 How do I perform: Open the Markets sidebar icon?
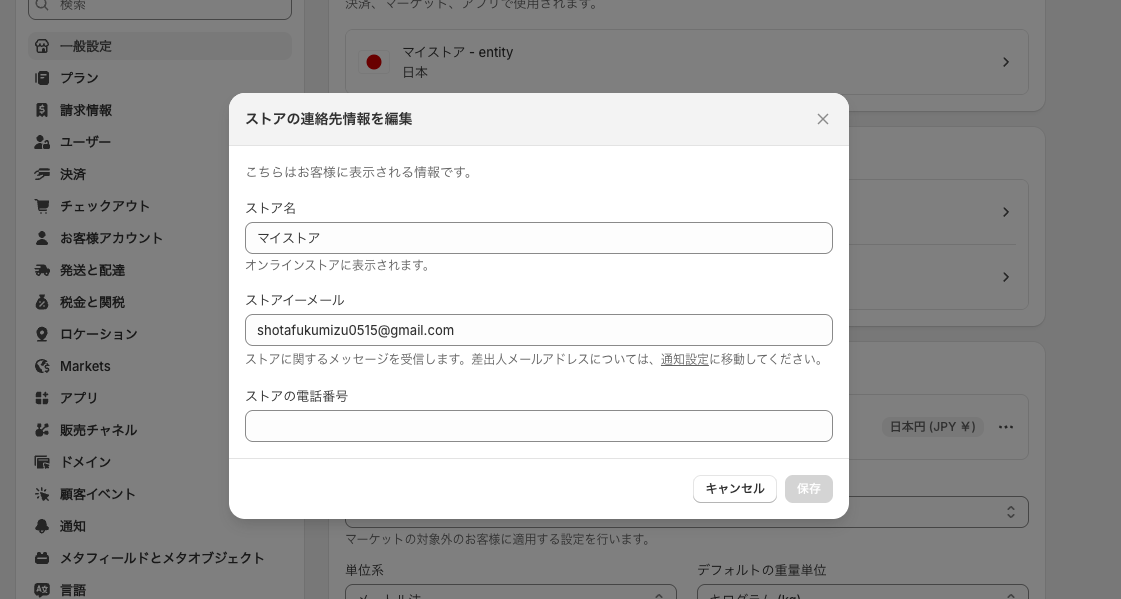point(42,366)
